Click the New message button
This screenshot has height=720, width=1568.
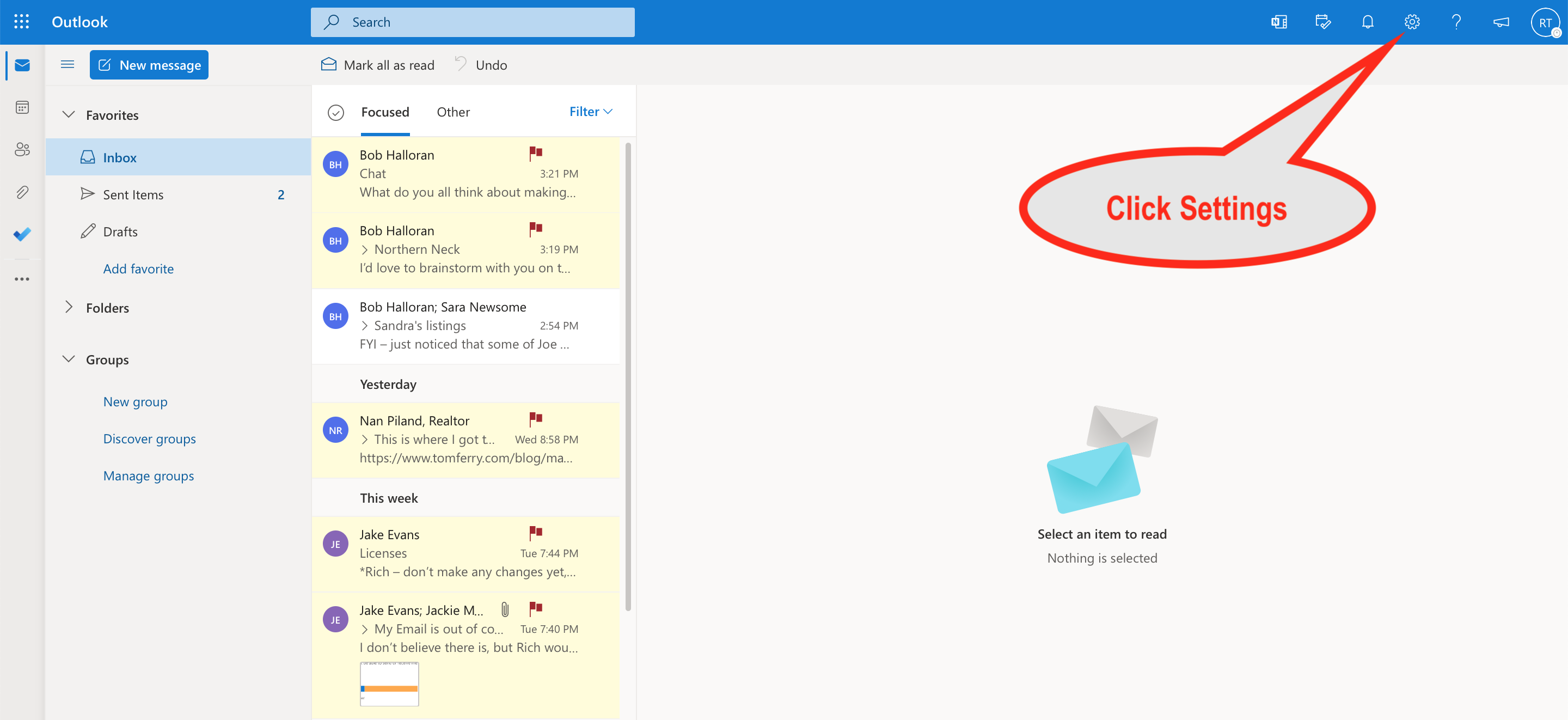149,65
